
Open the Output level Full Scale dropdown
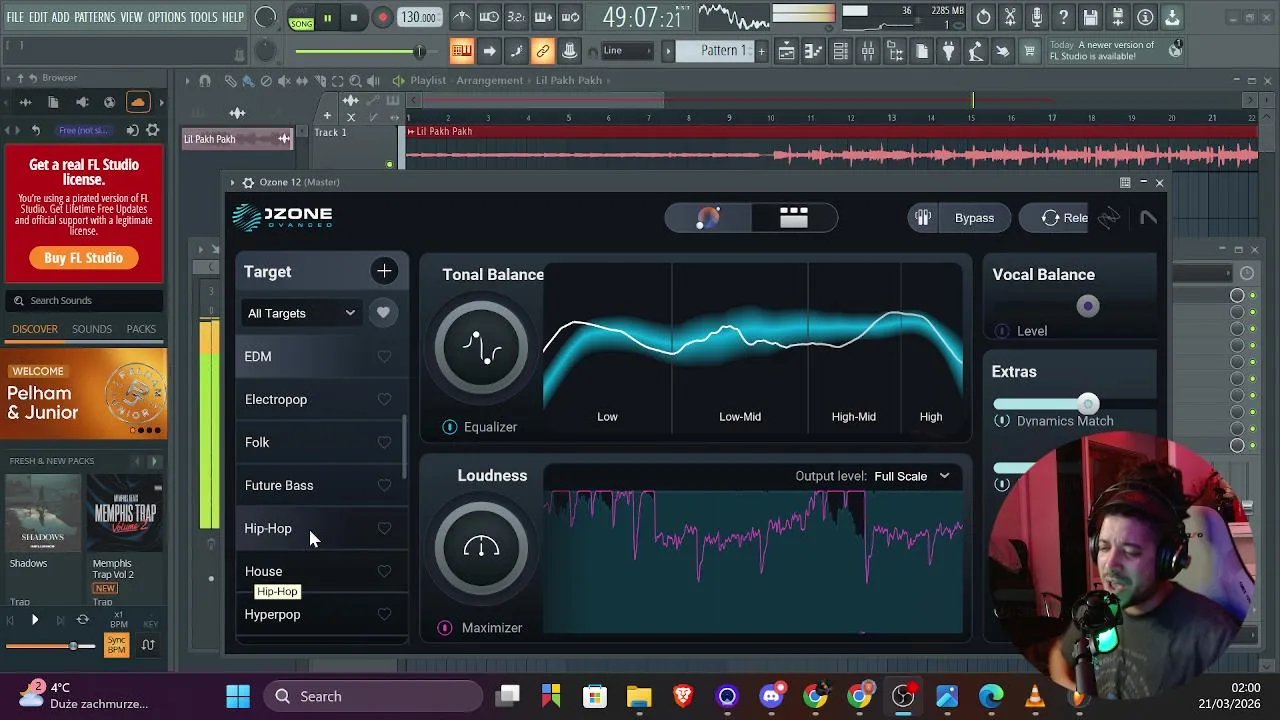pyautogui.click(x=911, y=476)
